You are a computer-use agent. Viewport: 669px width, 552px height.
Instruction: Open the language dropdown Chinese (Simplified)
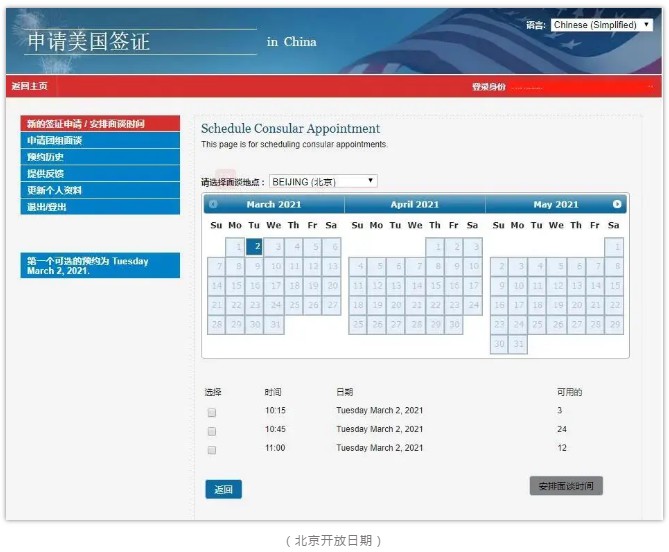pos(601,25)
